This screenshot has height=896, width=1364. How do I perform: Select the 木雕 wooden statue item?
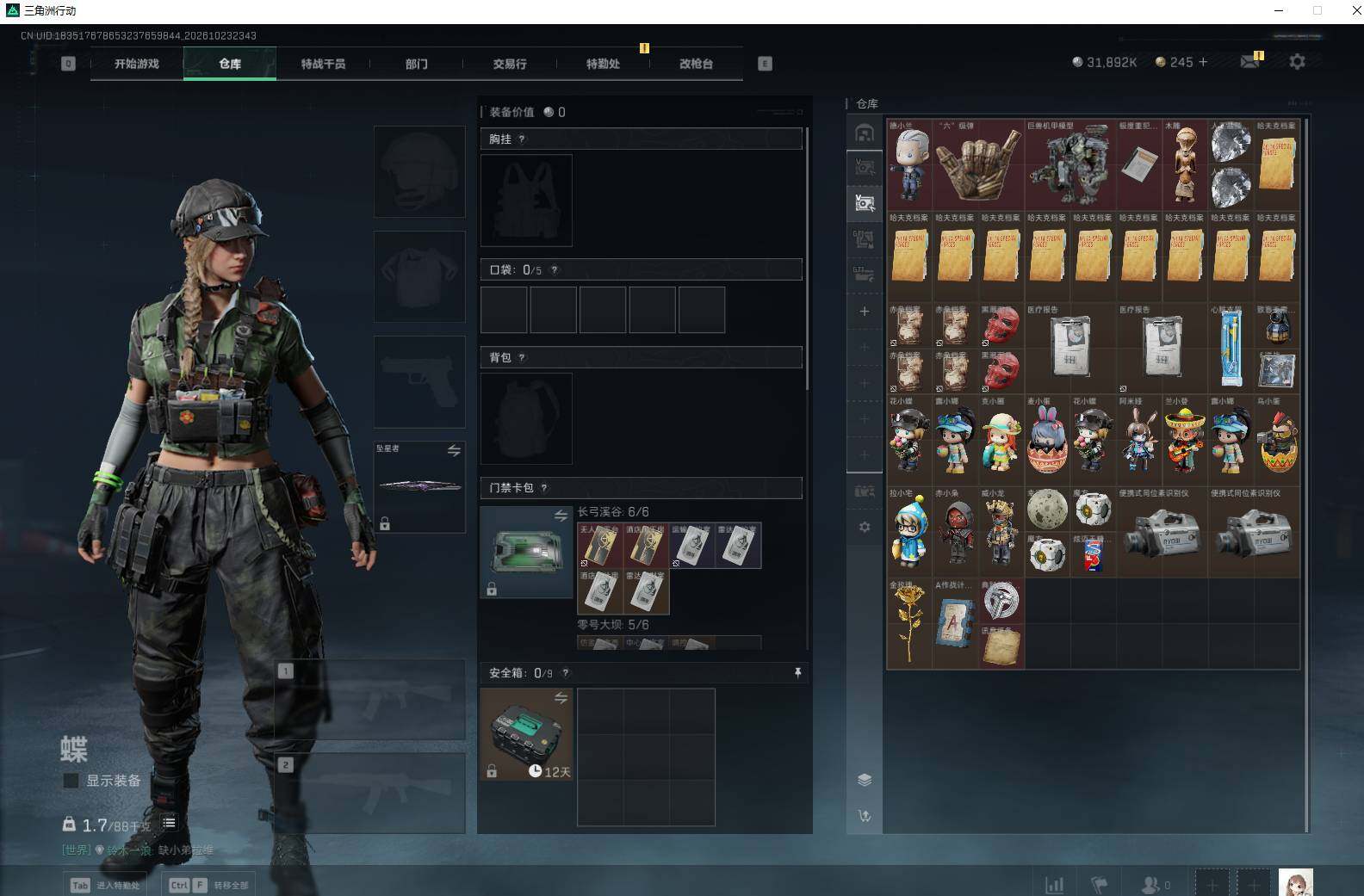click(1185, 165)
